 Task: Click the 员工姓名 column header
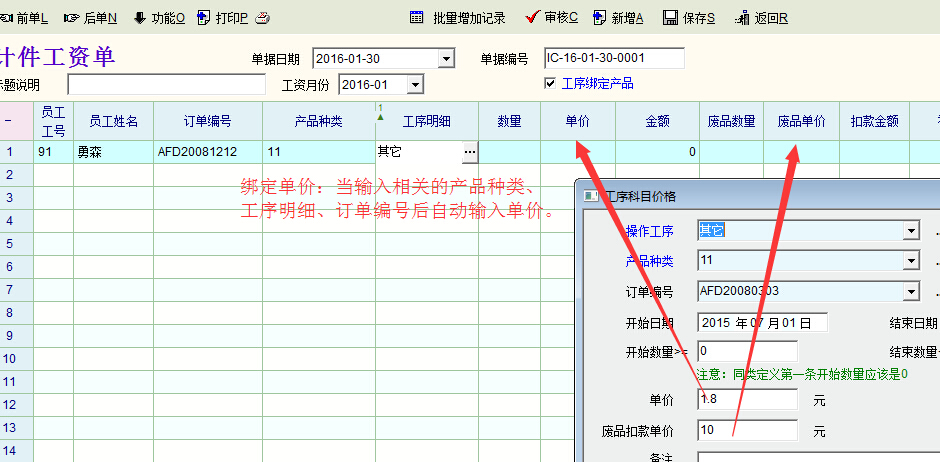pos(114,122)
